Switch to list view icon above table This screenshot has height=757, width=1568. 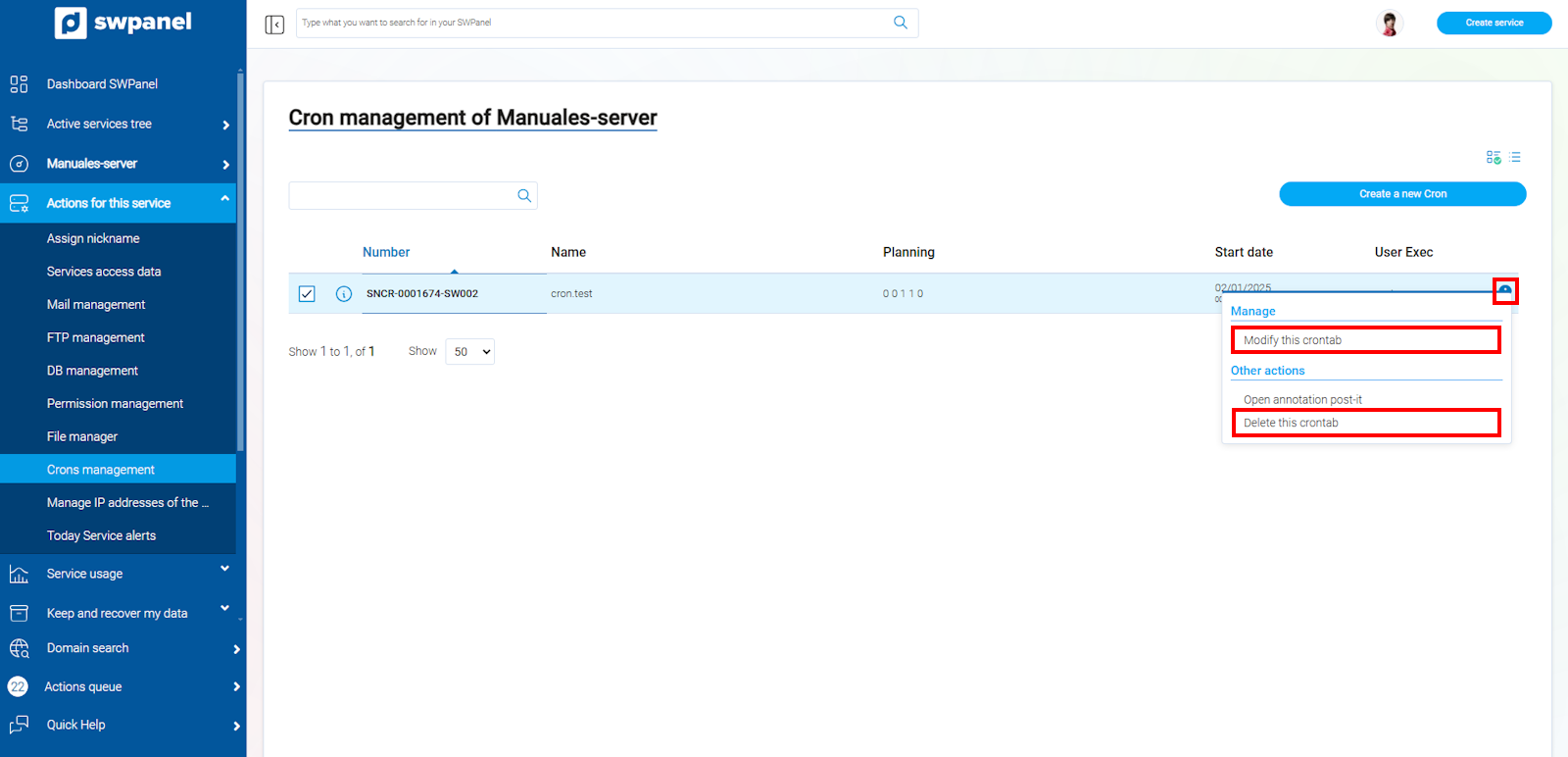[x=1515, y=157]
